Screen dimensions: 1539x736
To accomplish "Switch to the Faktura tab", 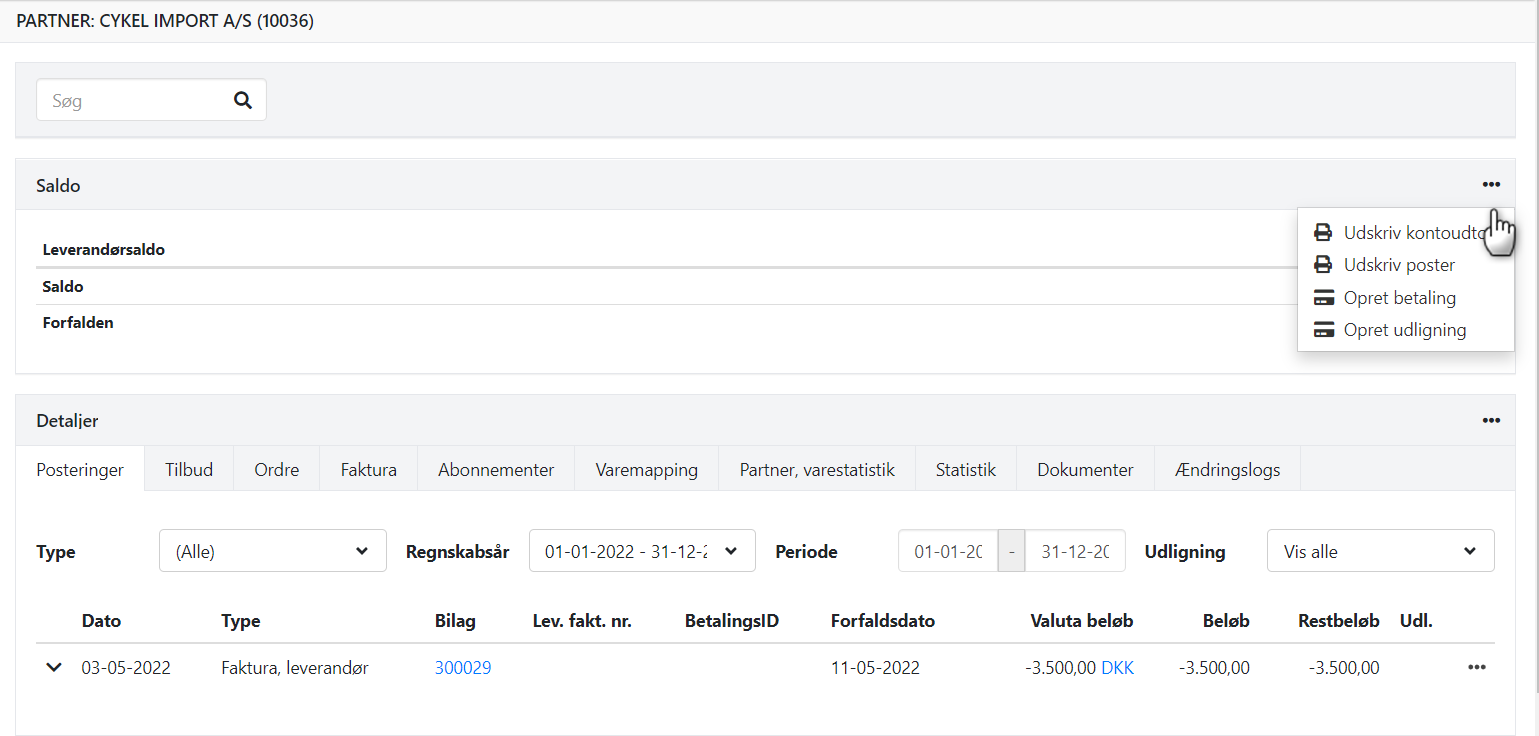I will click(x=368, y=468).
